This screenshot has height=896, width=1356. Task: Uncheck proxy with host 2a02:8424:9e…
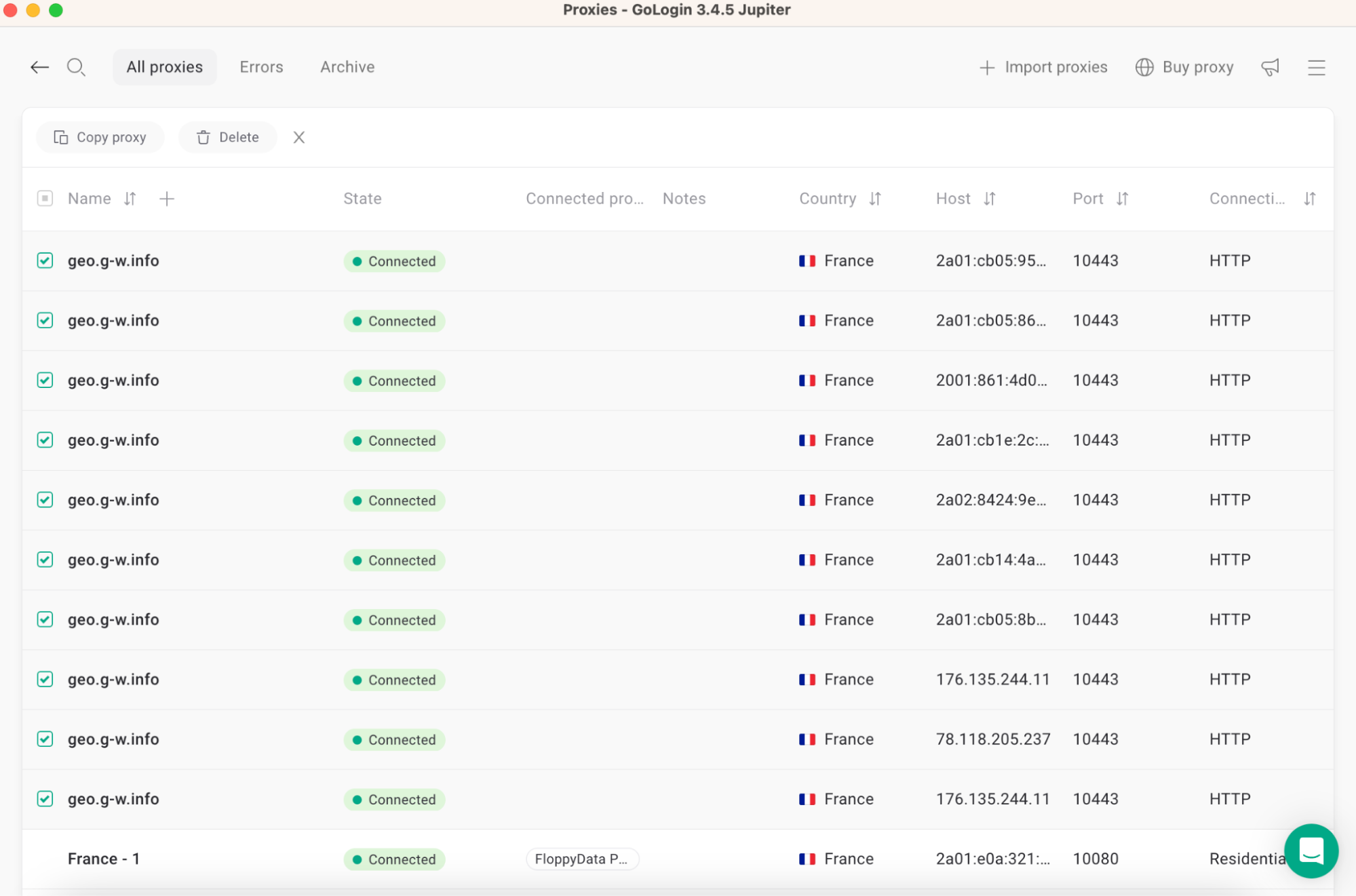pyautogui.click(x=45, y=500)
